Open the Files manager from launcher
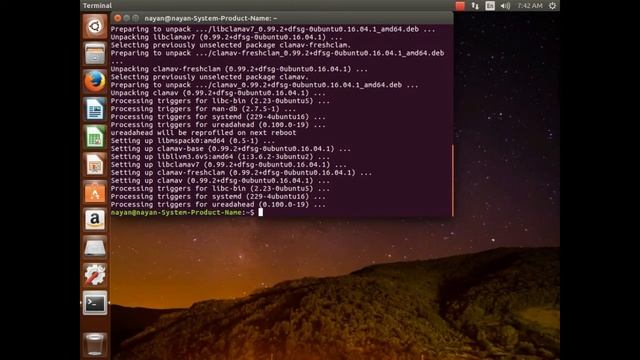This screenshot has width=640, height=360. click(x=95, y=54)
